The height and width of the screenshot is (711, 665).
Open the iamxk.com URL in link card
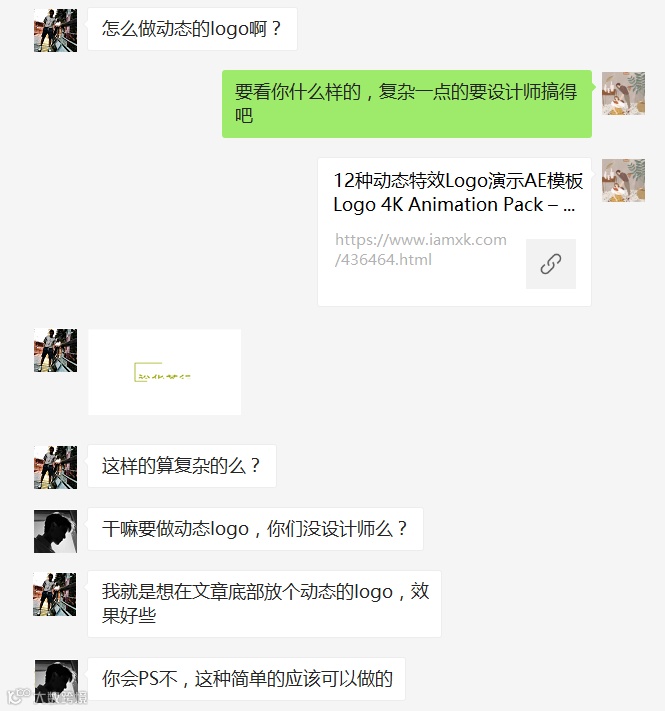coord(421,249)
